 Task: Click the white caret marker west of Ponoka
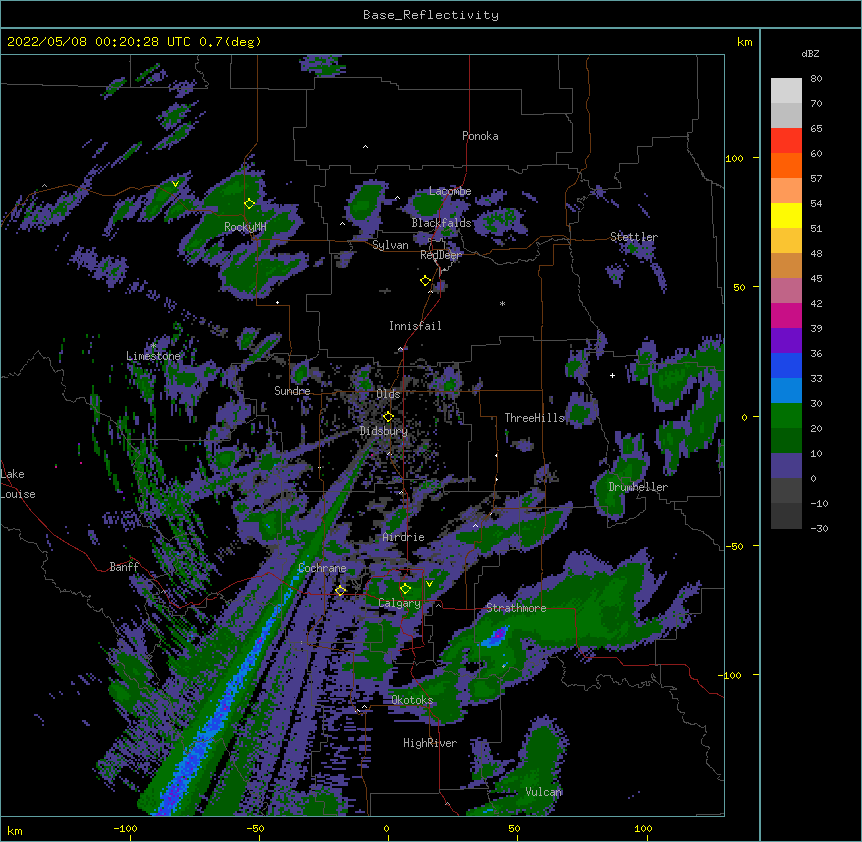click(x=365, y=147)
